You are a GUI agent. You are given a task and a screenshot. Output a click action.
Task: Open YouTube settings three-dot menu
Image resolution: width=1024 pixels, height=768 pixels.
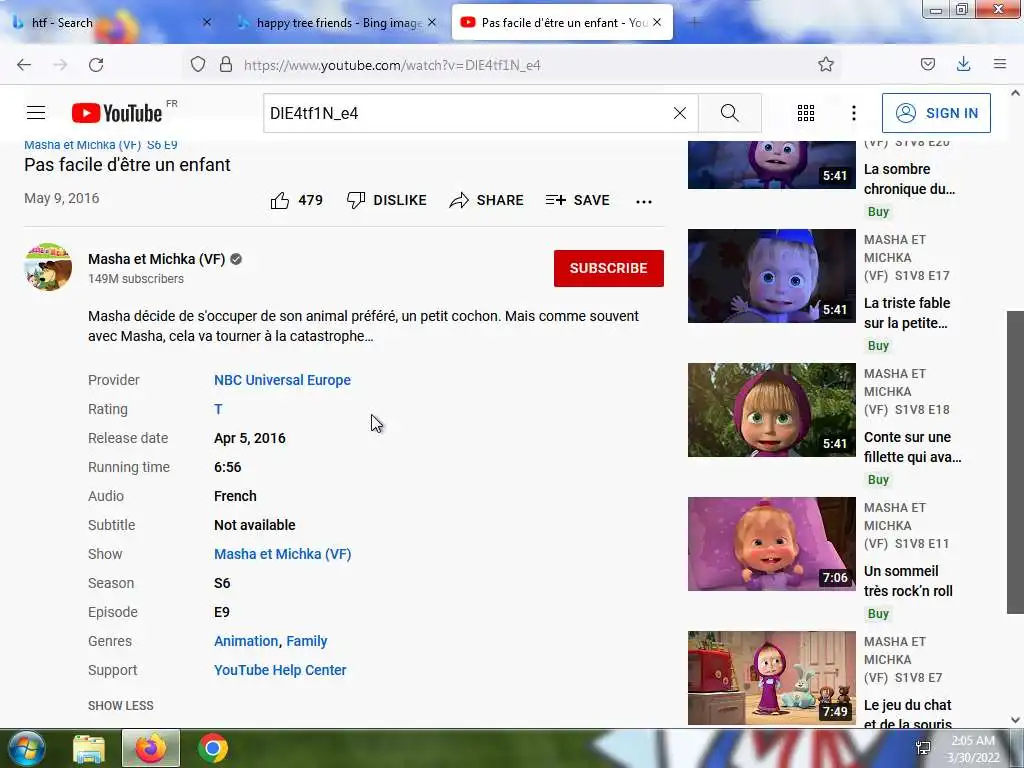pyautogui.click(x=854, y=113)
